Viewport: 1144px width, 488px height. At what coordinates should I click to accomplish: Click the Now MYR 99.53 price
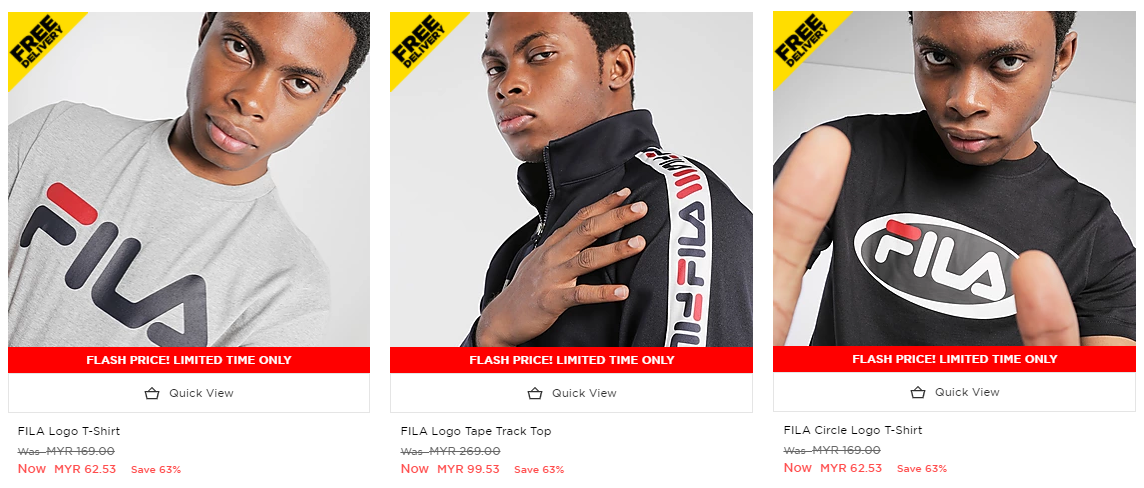point(450,469)
